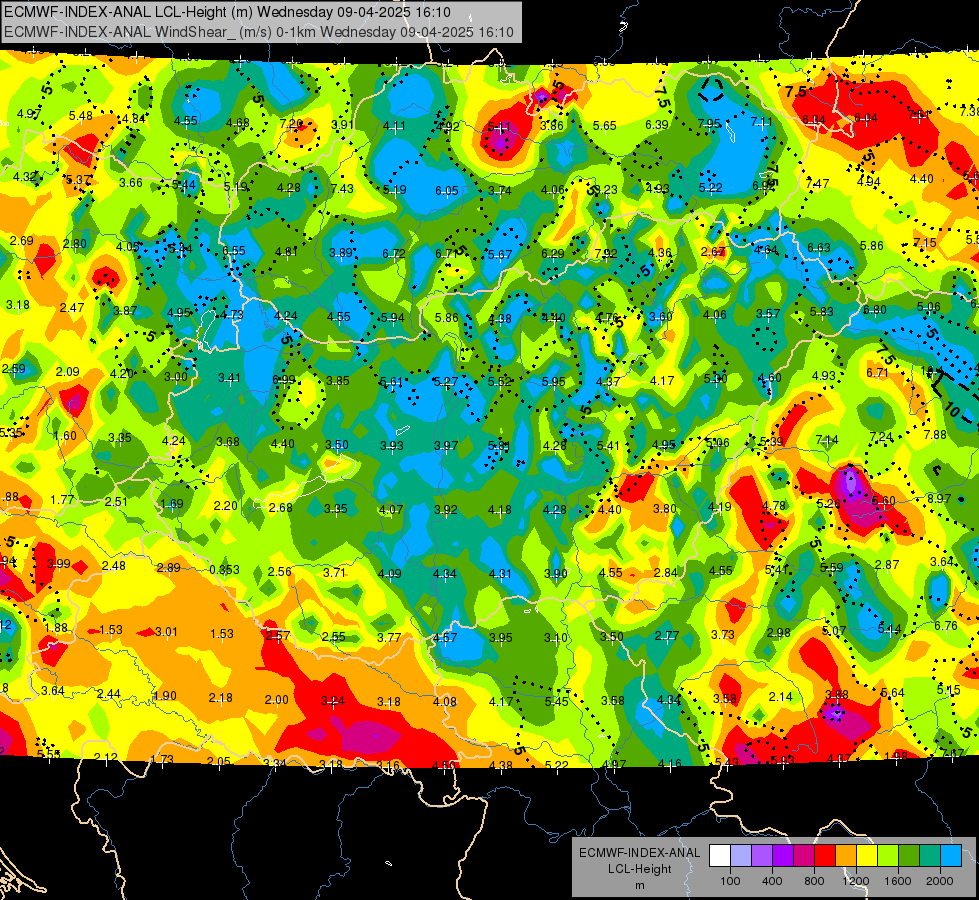Click the wind shear value 6.05
The width and height of the screenshot is (979, 900).
pos(447,190)
